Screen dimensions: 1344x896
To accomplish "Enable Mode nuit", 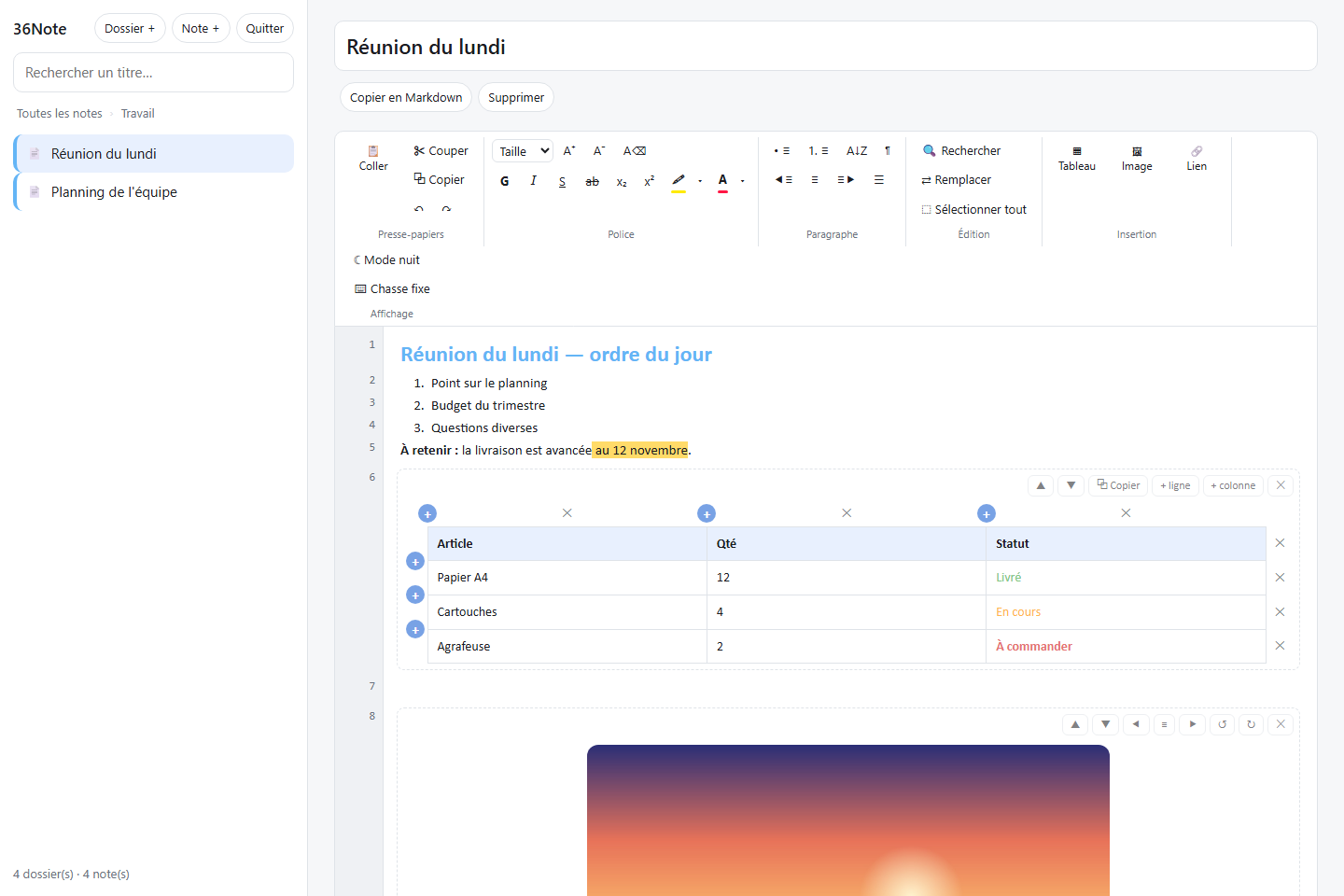I will pos(386,259).
